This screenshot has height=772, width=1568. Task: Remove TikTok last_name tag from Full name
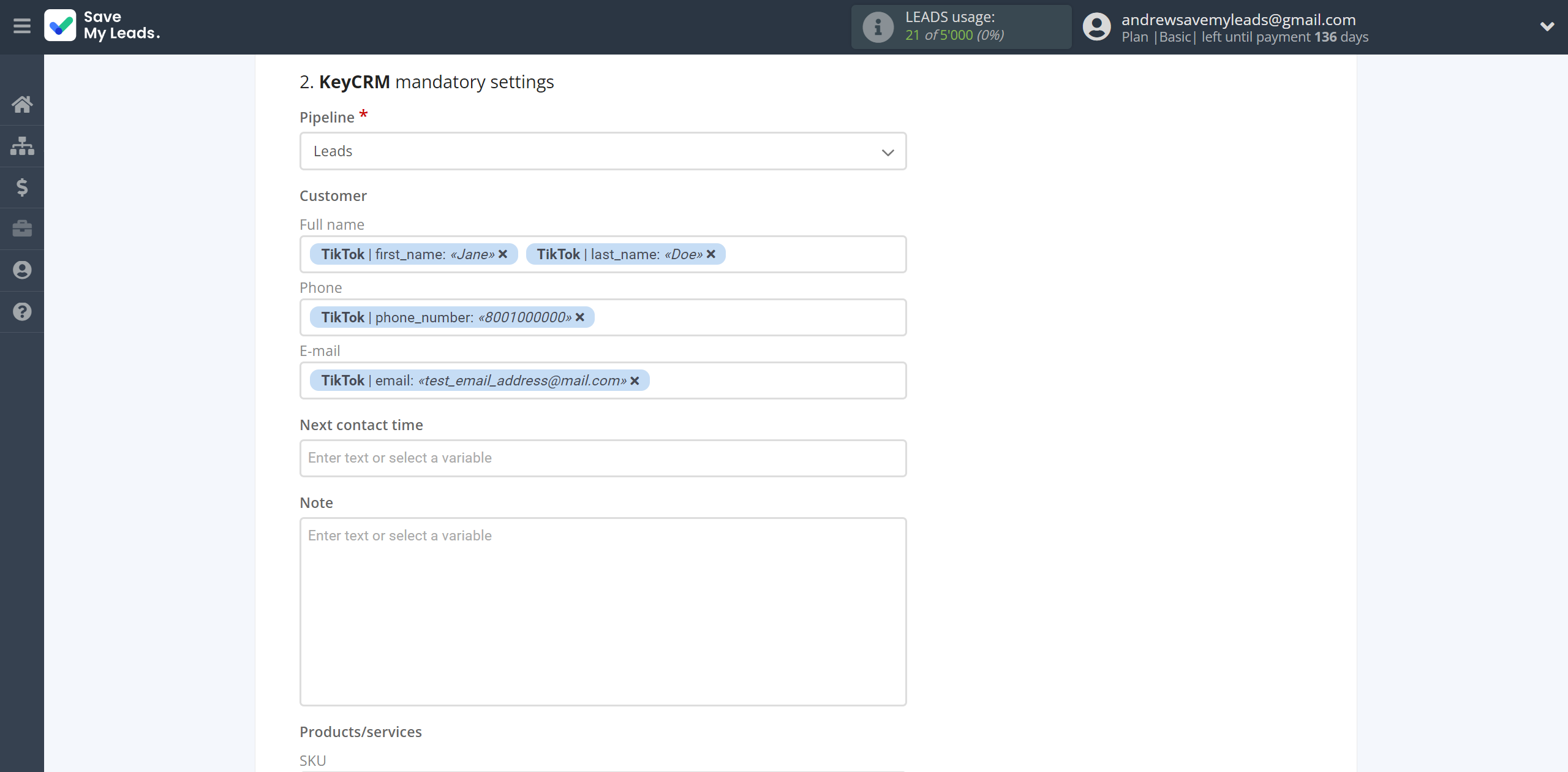tap(712, 254)
